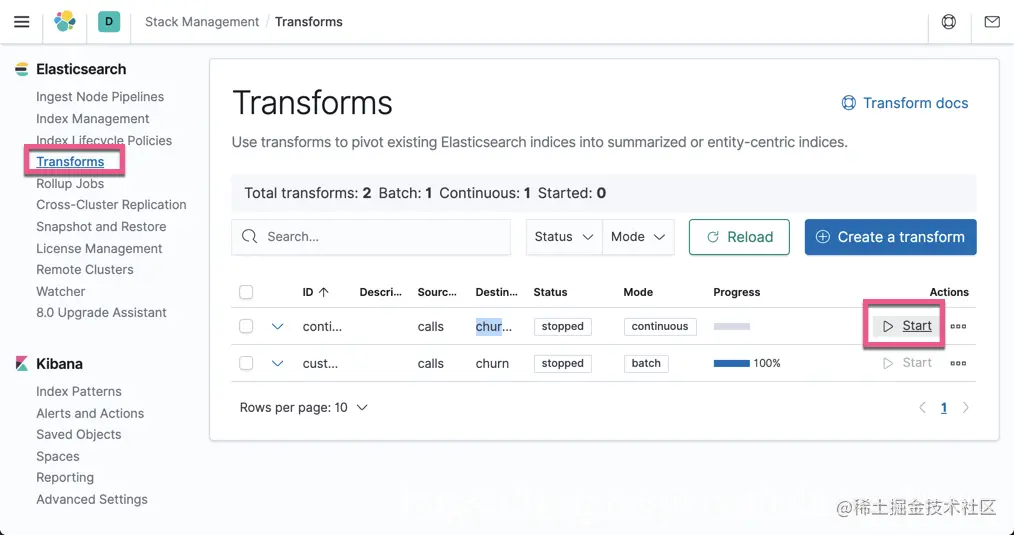
Task: Go to next page arrow
Action: pos(965,408)
